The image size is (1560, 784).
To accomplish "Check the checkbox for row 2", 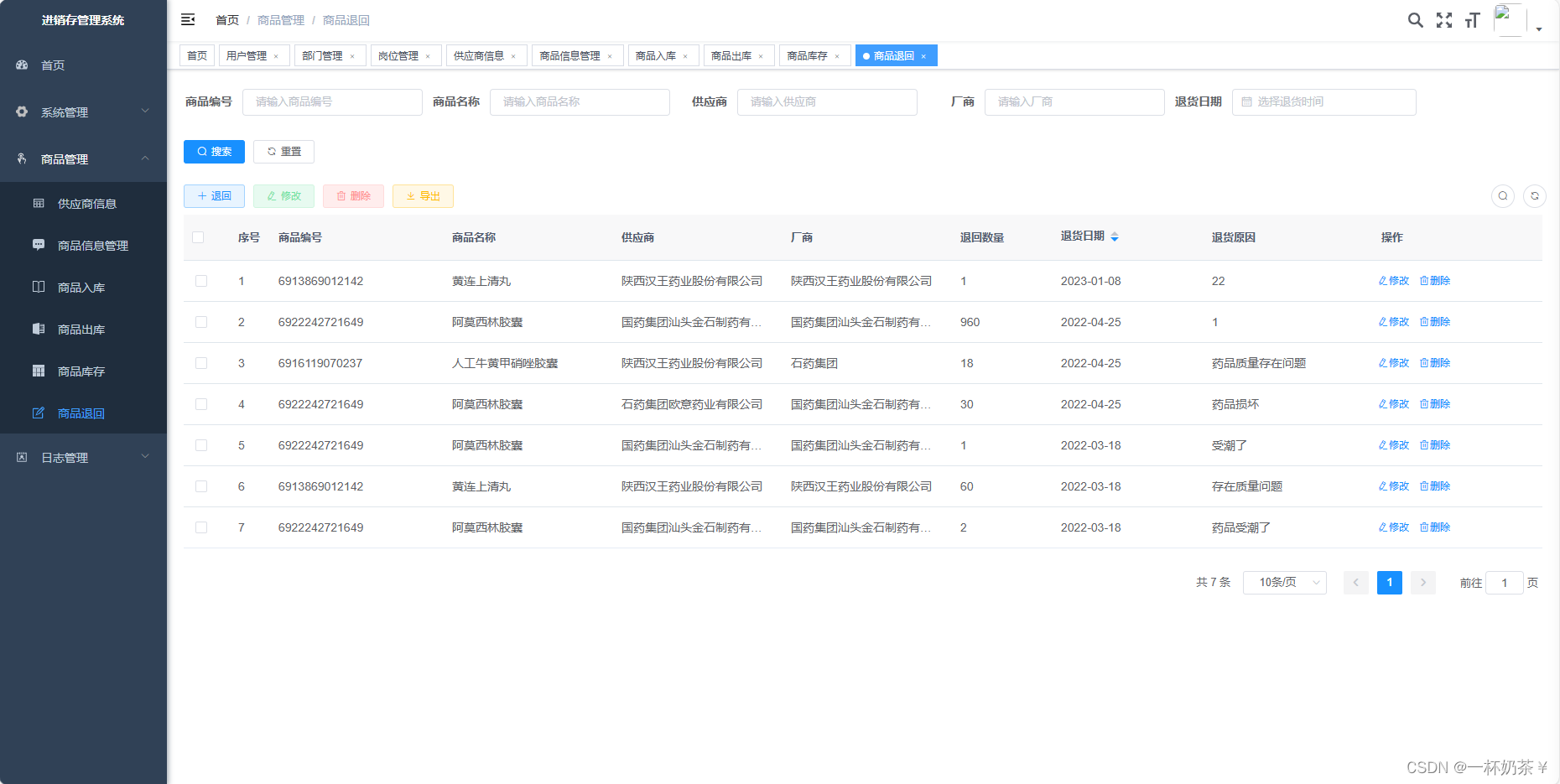I will 201,322.
